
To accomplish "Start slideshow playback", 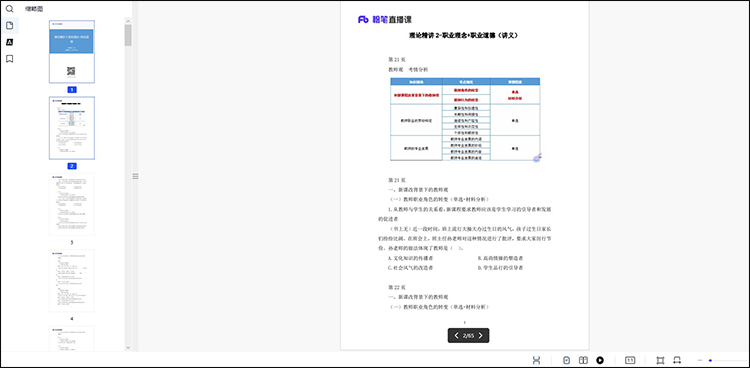I will pos(600,360).
